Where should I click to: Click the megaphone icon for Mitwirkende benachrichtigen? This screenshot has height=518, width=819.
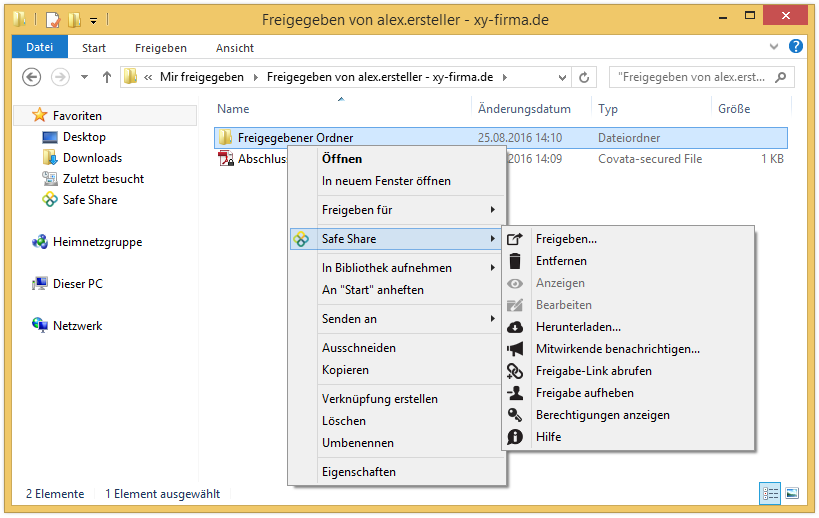[514, 349]
